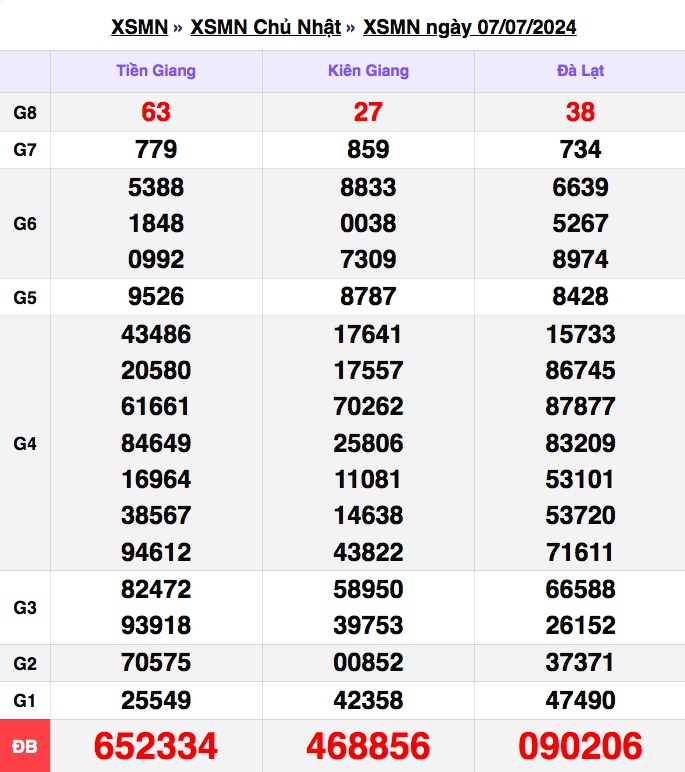685x772 pixels.
Task: Select Đà Lạt jackpot number 090206
Action: [x=580, y=746]
